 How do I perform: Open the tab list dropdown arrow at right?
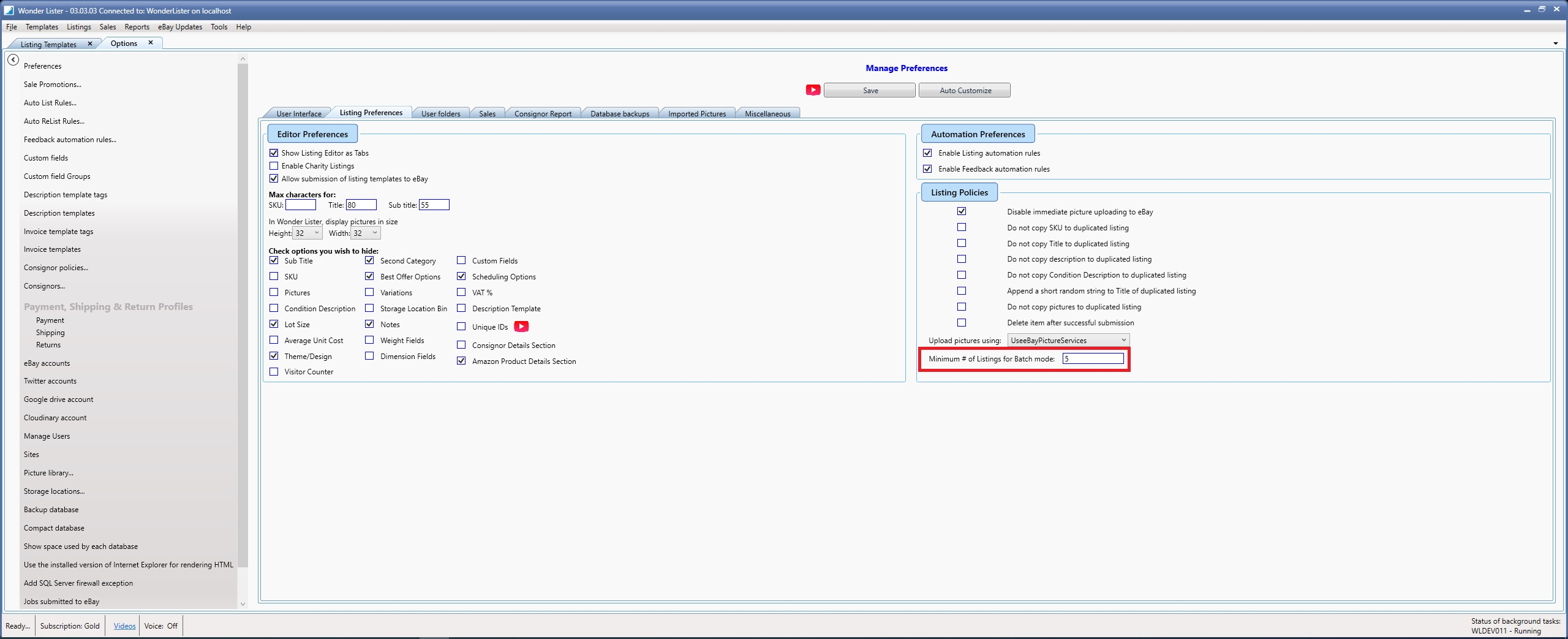pyautogui.click(x=1555, y=43)
